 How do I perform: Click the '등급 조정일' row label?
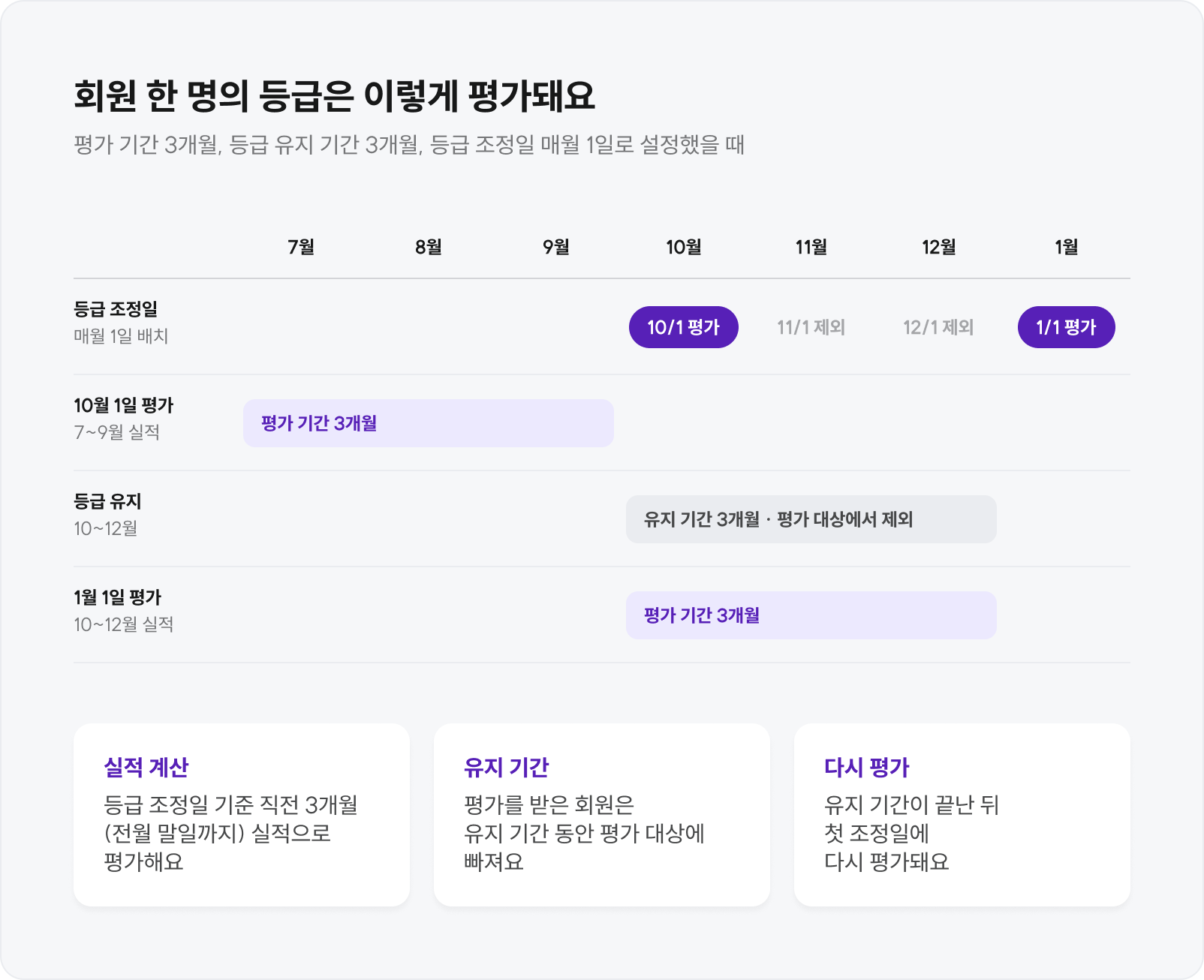[116, 309]
